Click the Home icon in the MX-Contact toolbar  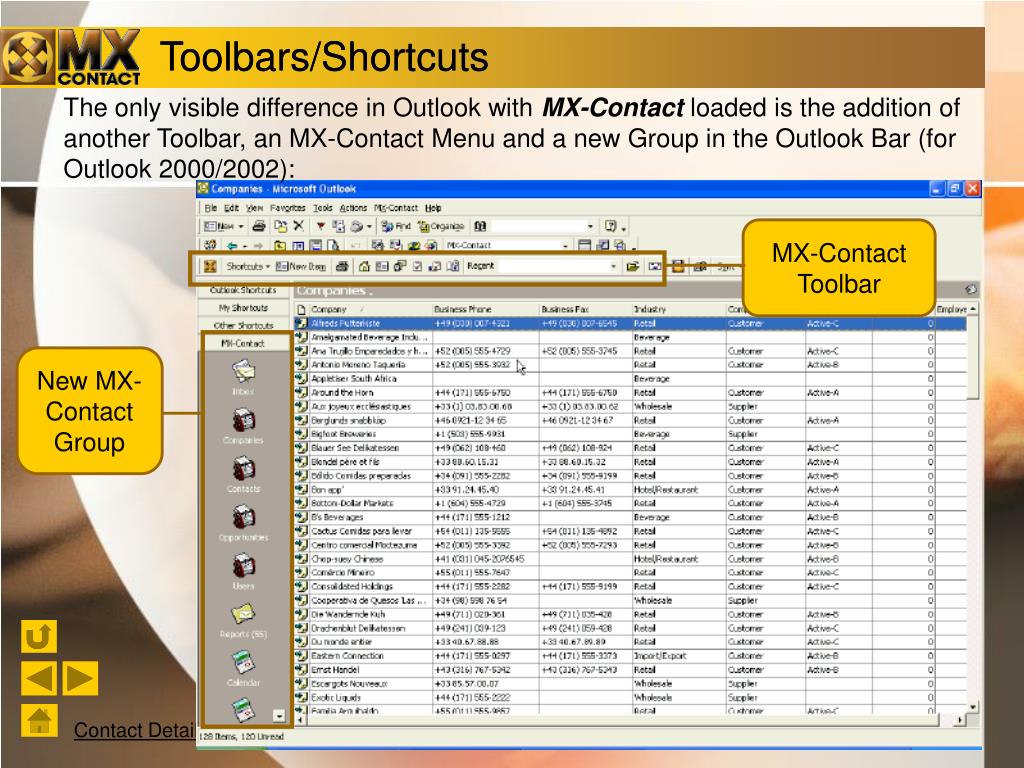click(x=364, y=266)
